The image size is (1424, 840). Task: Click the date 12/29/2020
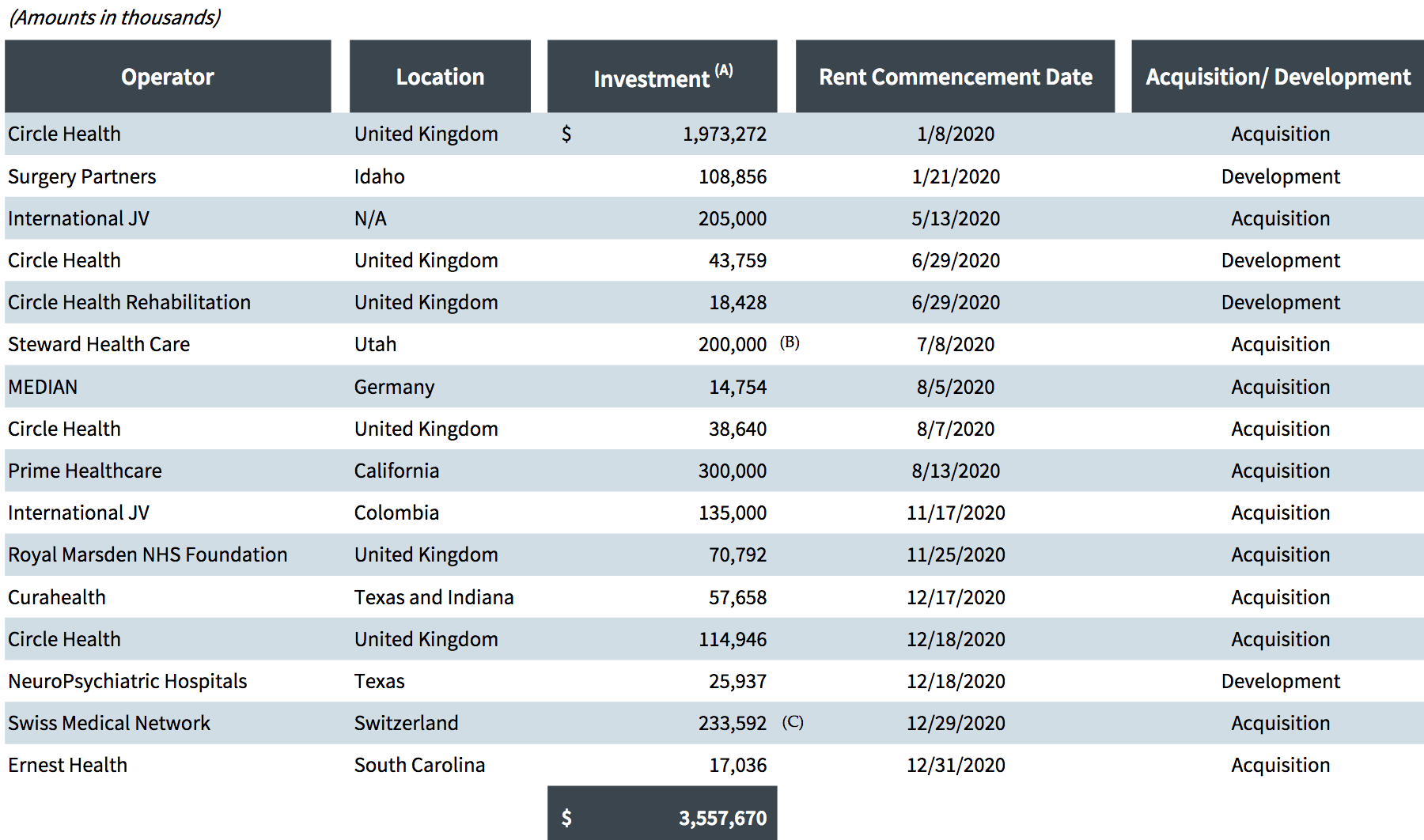[x=956, y=723]
